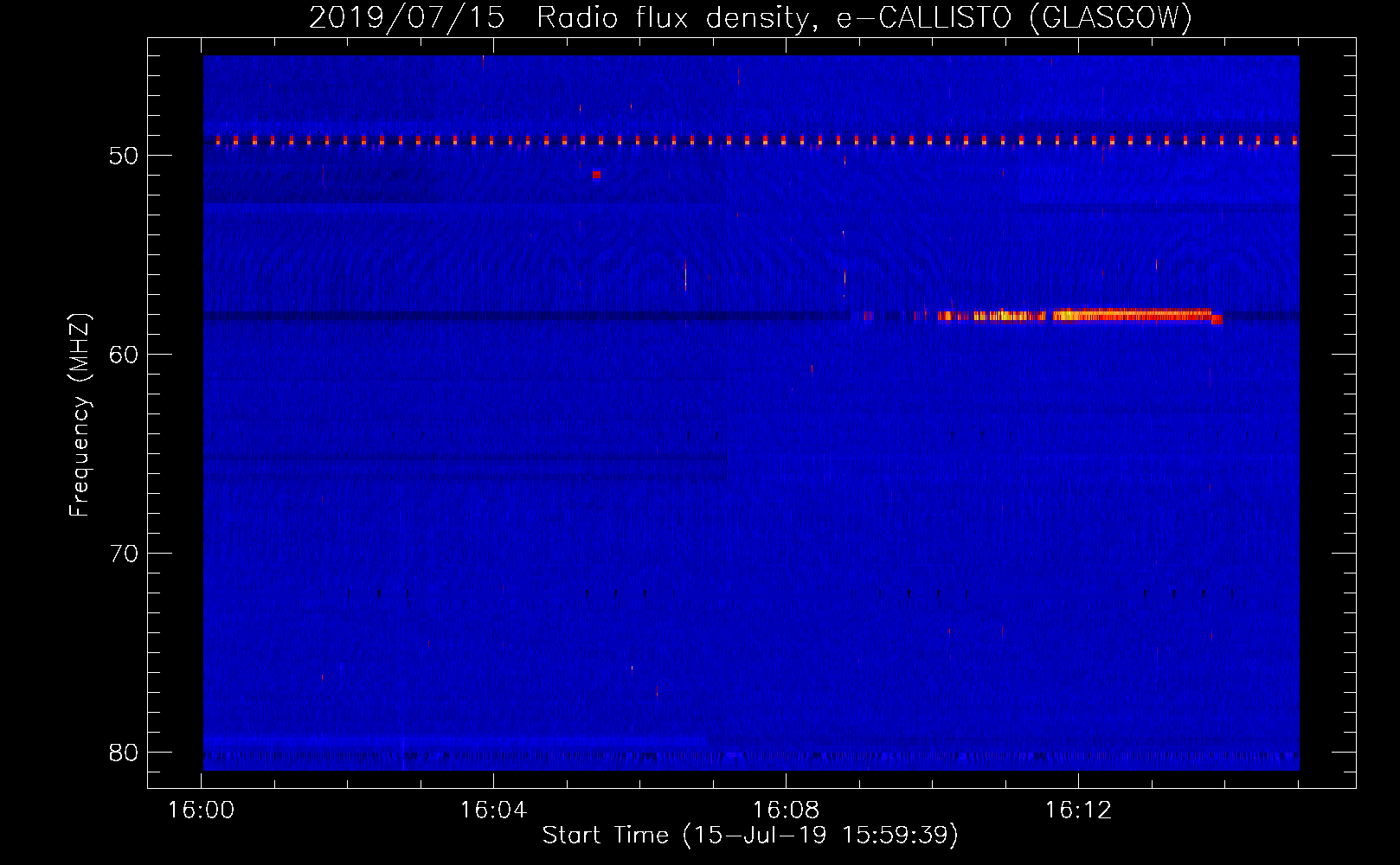Click the 80 MHz frequency tick label

click(x=124, y=753)
